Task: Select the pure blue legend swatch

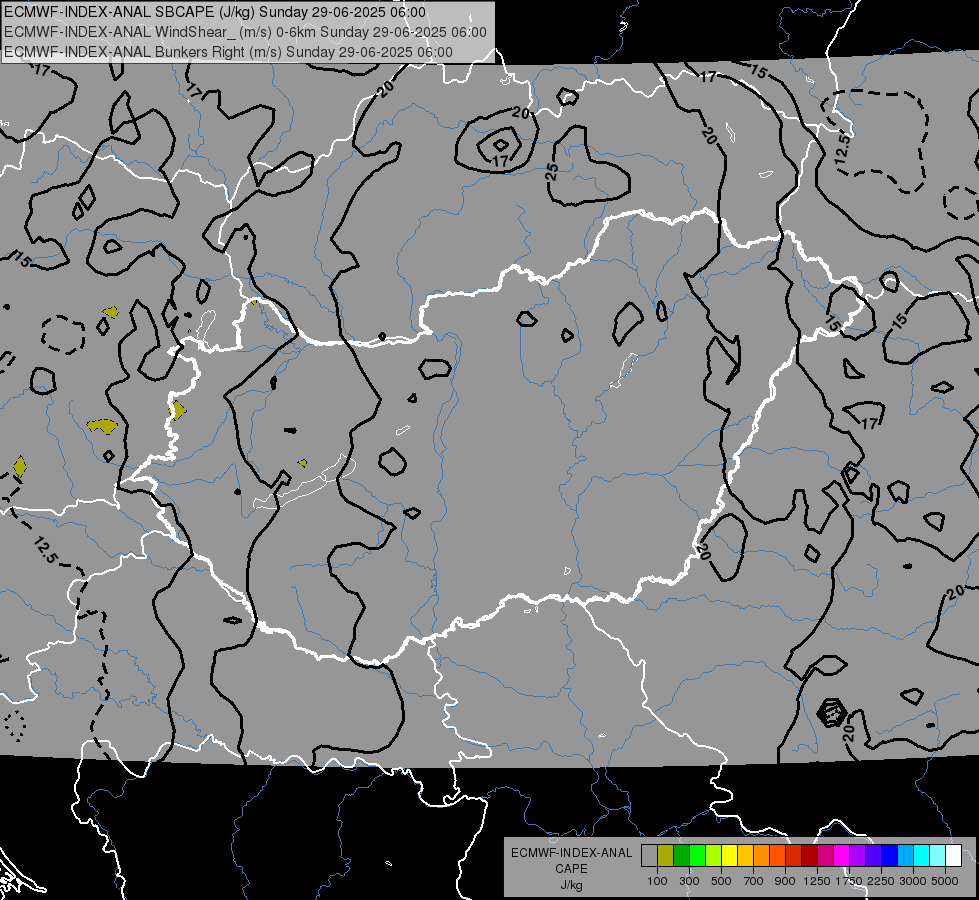Action: pos(890,855)
